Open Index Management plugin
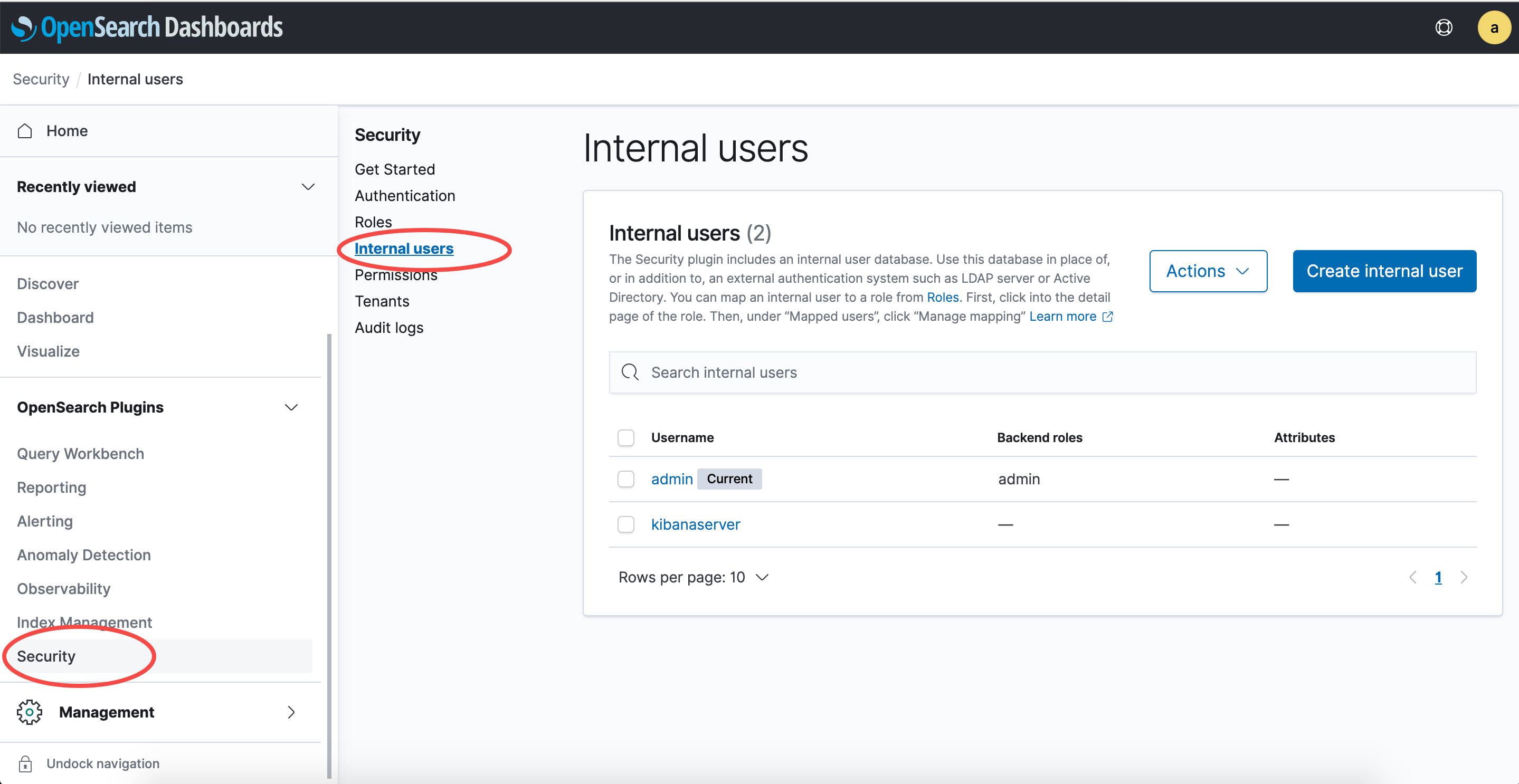Viewport: 1519px width, 784px height. pos(84,623)
